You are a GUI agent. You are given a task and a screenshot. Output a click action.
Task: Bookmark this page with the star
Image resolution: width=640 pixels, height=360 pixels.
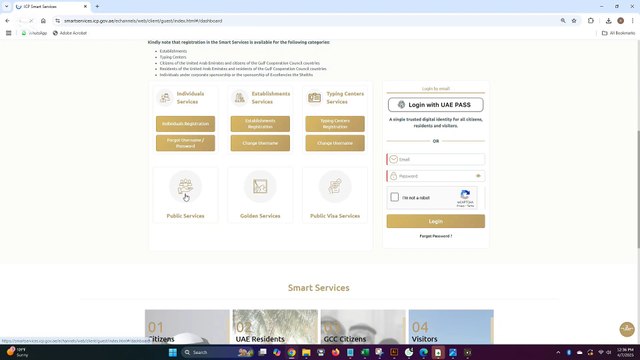click(574, 20)
